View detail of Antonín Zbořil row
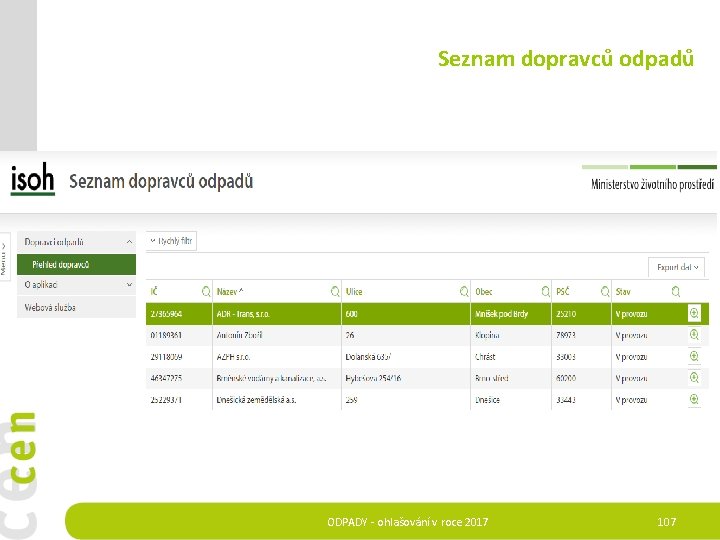The height and width of the screenshot is (540, 720). pos(694,335)
